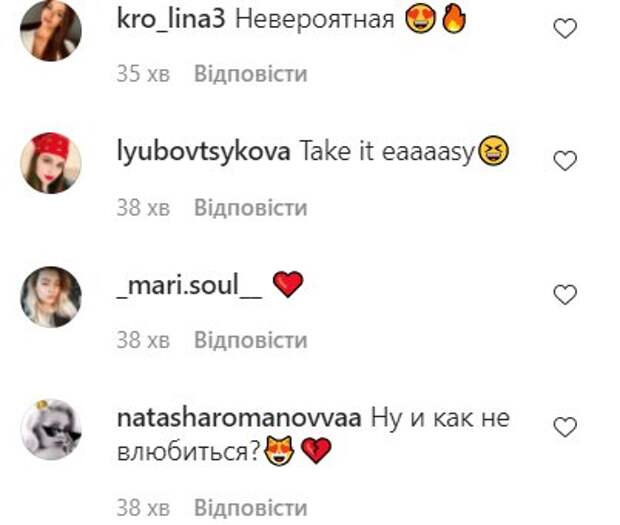Like lyubovtsykova's 'Take it eaaaasy' comment
620x525 pixels.
tap(565, 161)
